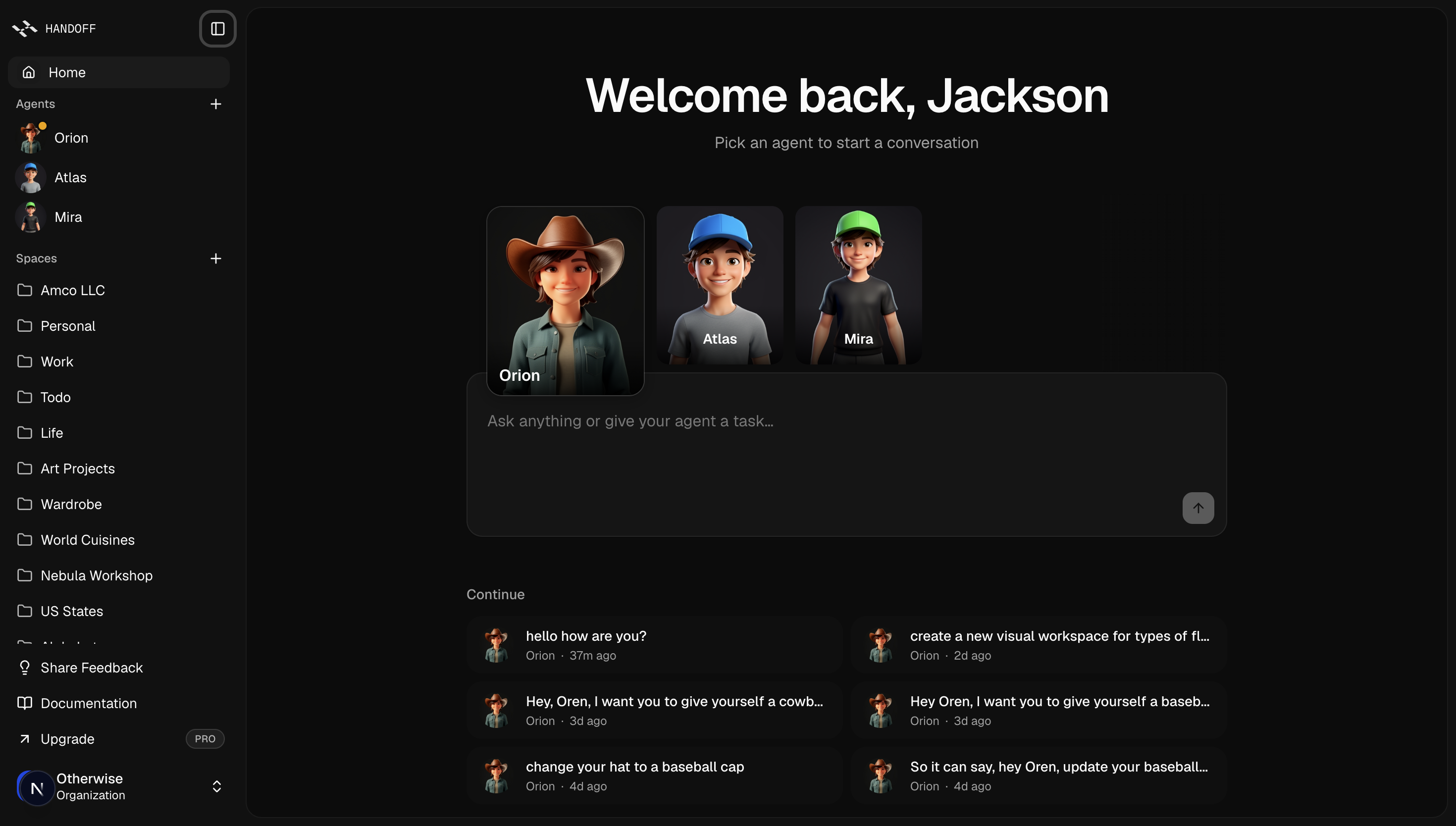
Task: Open the US States folder icon
Action: click(24, 611)
